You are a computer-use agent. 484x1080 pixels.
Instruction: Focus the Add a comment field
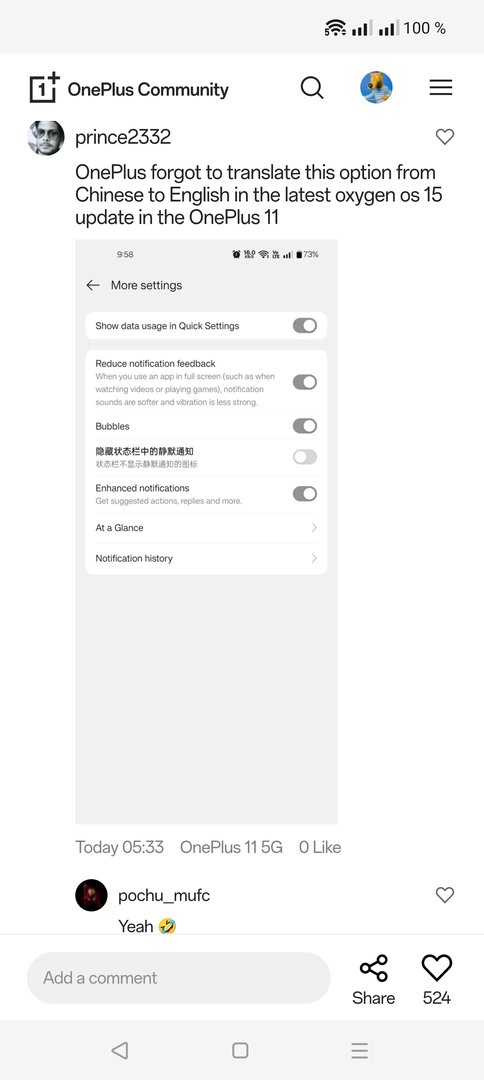point(178,977)
